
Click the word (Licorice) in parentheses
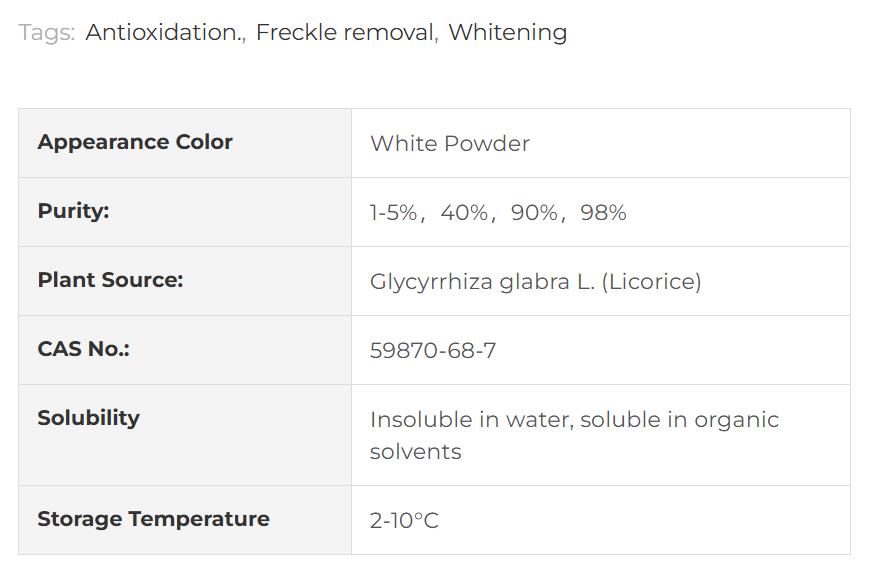(x=651, y=281)
